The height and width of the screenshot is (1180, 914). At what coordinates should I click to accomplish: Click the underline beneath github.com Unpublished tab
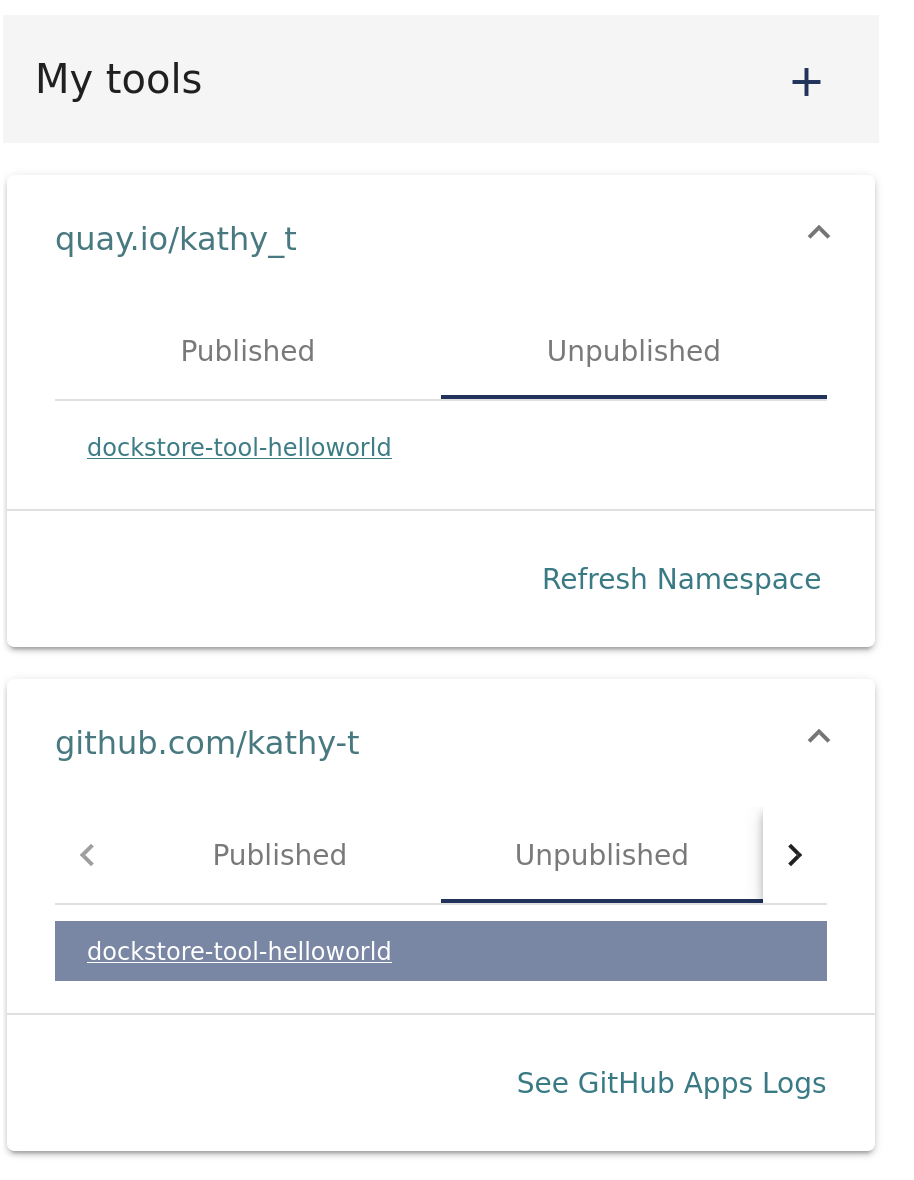[601, 901]
